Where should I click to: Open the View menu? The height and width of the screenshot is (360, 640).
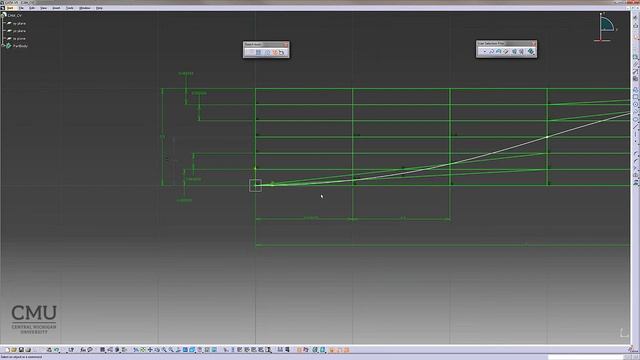pyautogui.click(x=43, y=8)
